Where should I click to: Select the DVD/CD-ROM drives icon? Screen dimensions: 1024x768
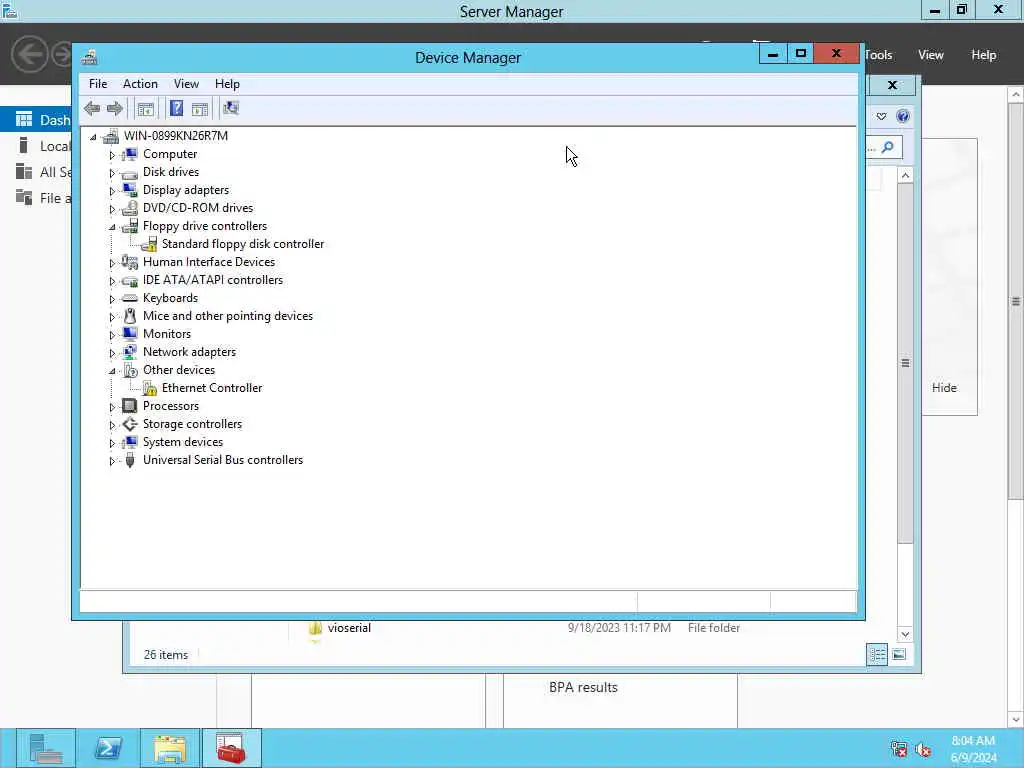[130, 208]
